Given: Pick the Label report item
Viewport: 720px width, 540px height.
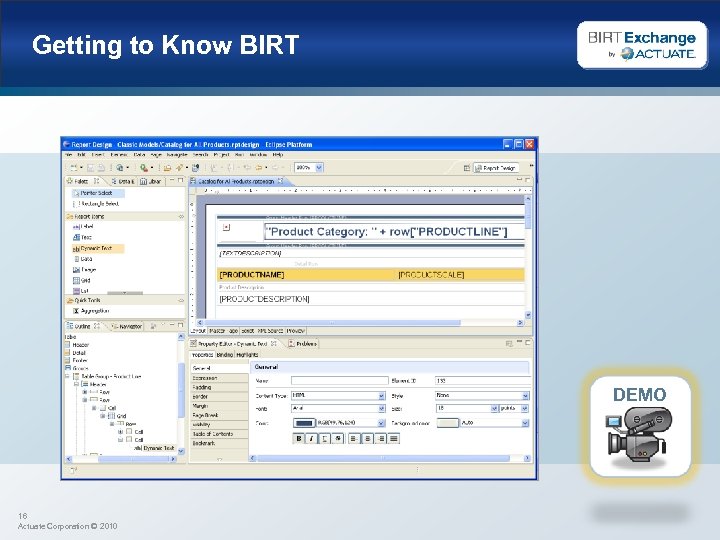Looking at the screenshot, I should (x=84, y=226).
